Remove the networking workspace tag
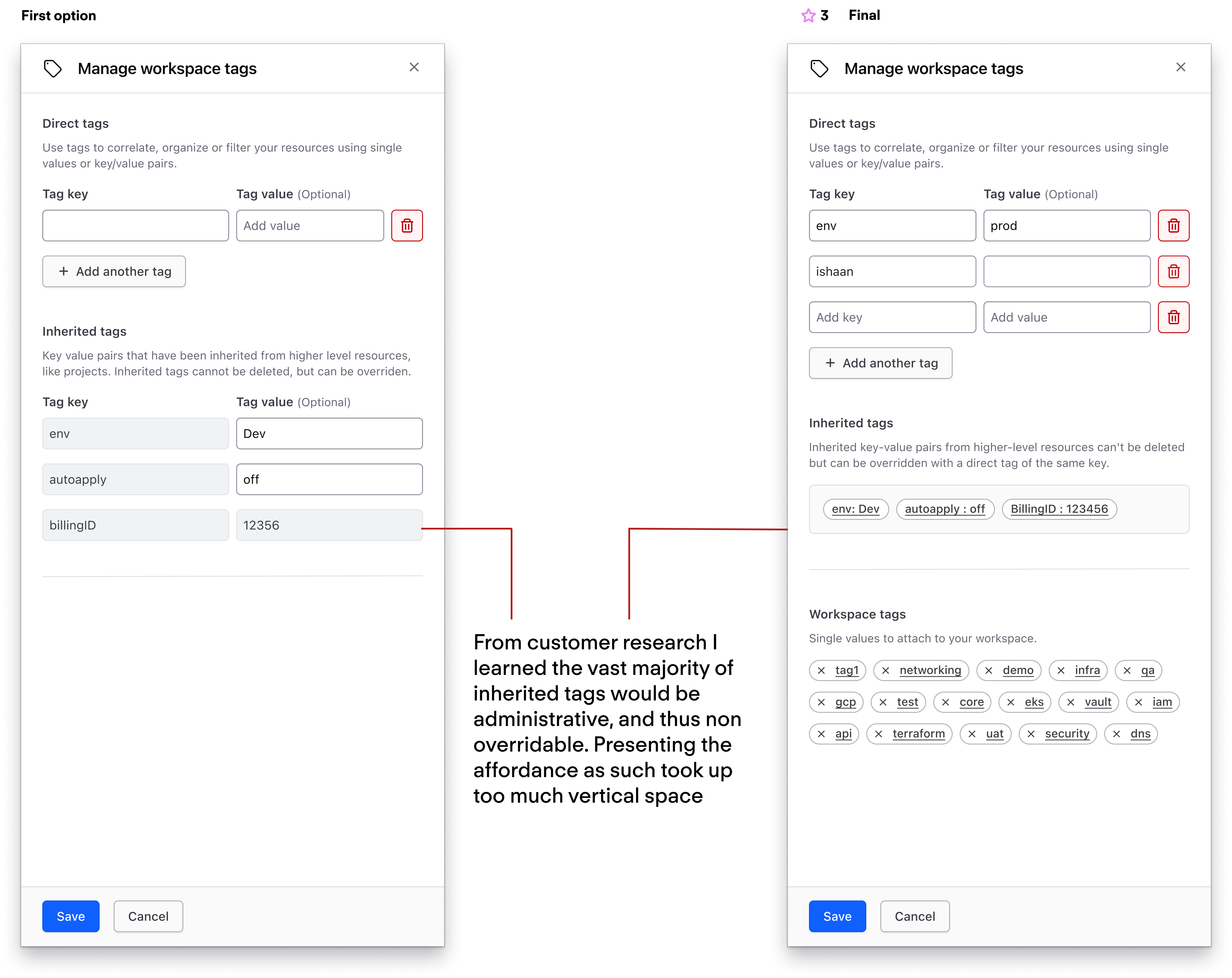1232x978 pixels. [885, 670]
